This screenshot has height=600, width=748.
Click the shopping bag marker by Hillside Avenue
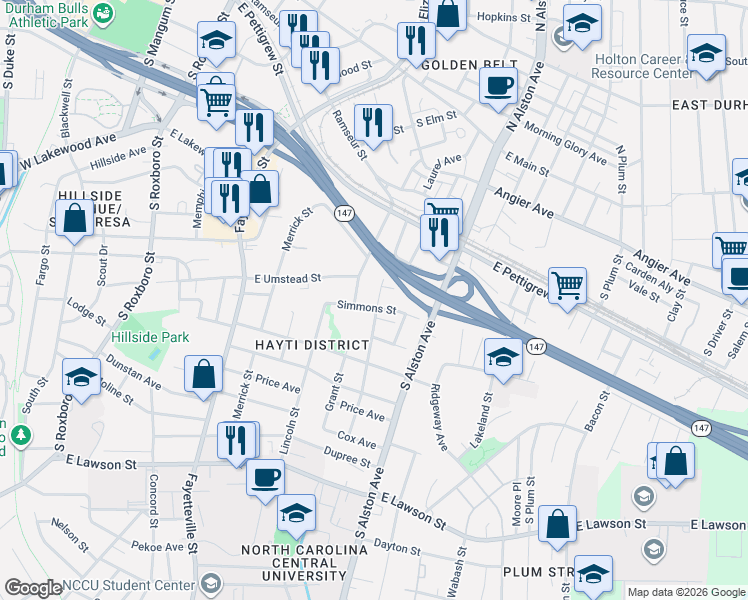point(74,222)
